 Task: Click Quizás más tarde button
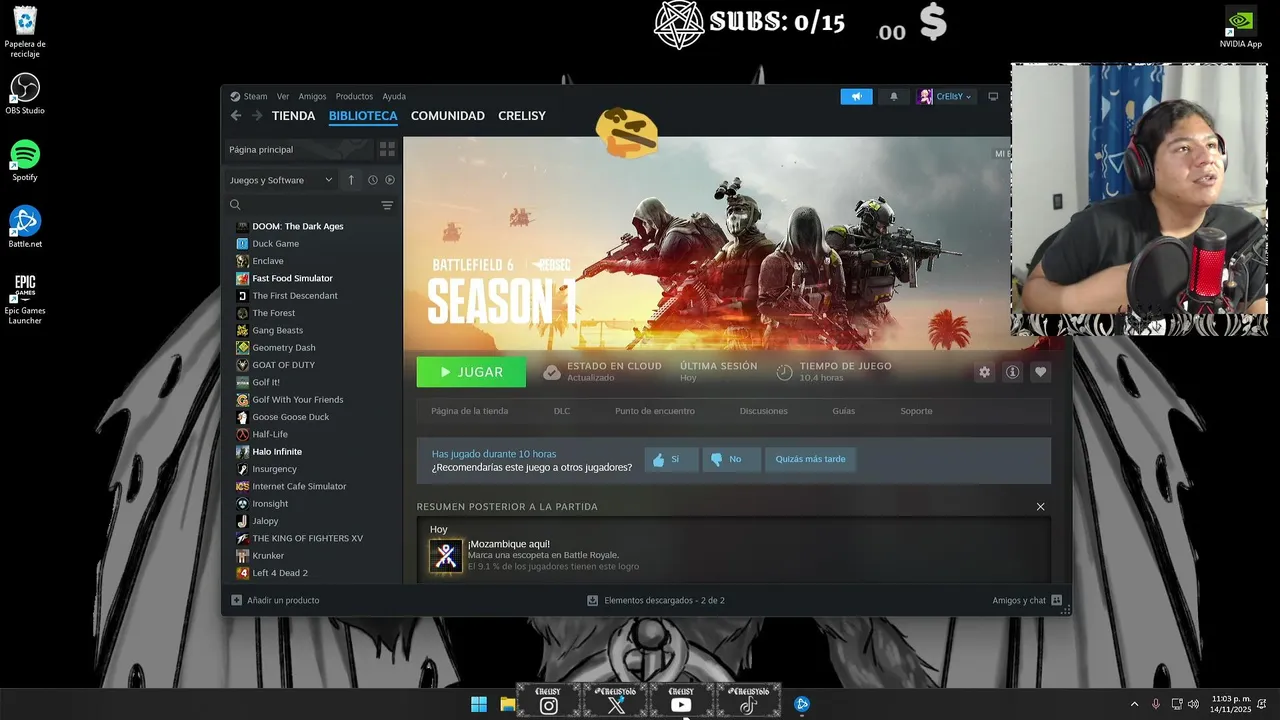coord(810,459)
